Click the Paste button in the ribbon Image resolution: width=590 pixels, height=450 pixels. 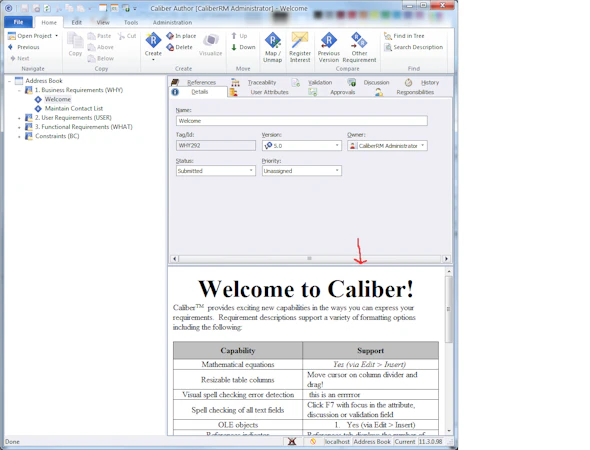[x=99, y=36]
